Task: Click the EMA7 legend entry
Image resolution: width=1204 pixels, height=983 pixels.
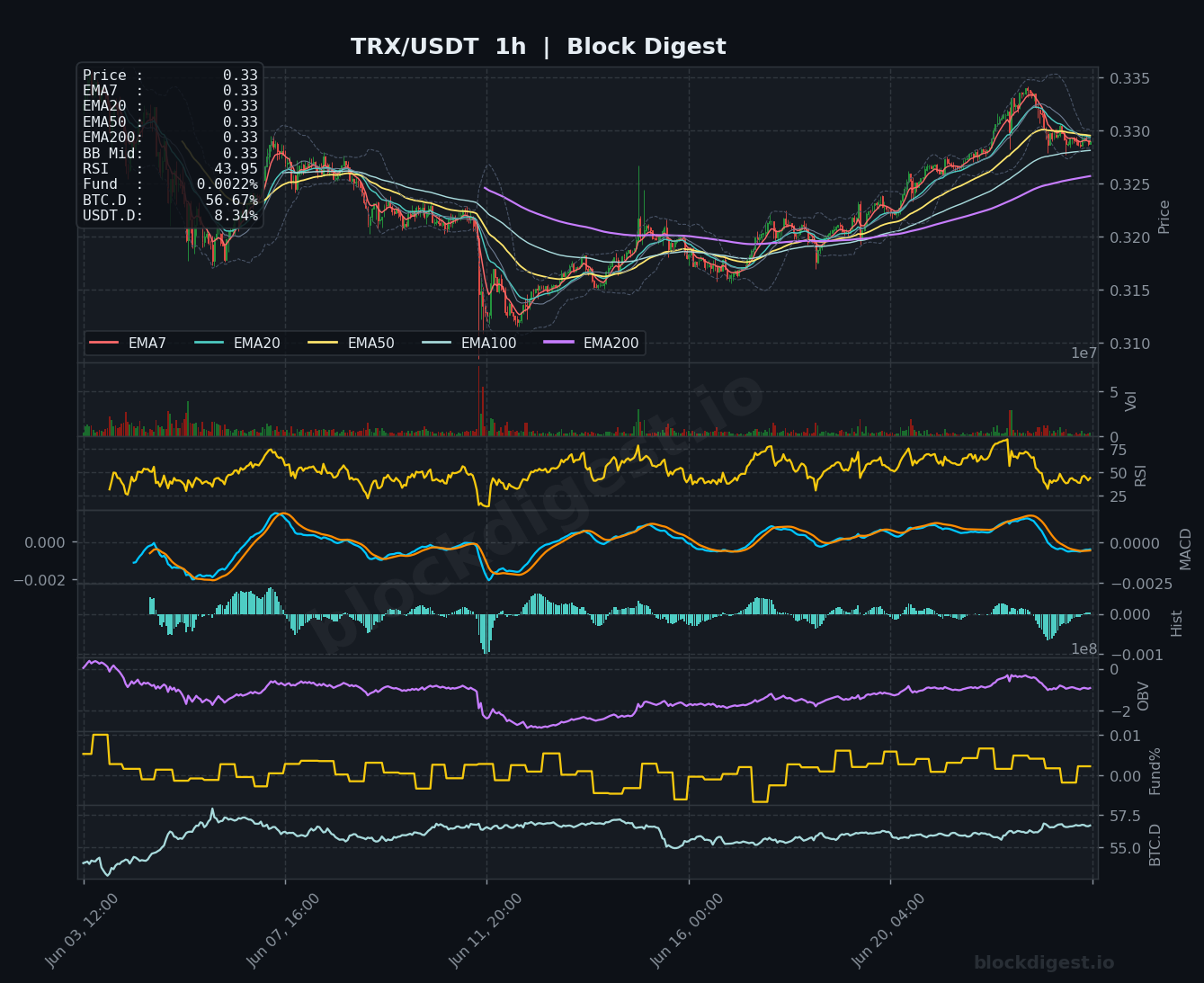Action: pos(128,343)
